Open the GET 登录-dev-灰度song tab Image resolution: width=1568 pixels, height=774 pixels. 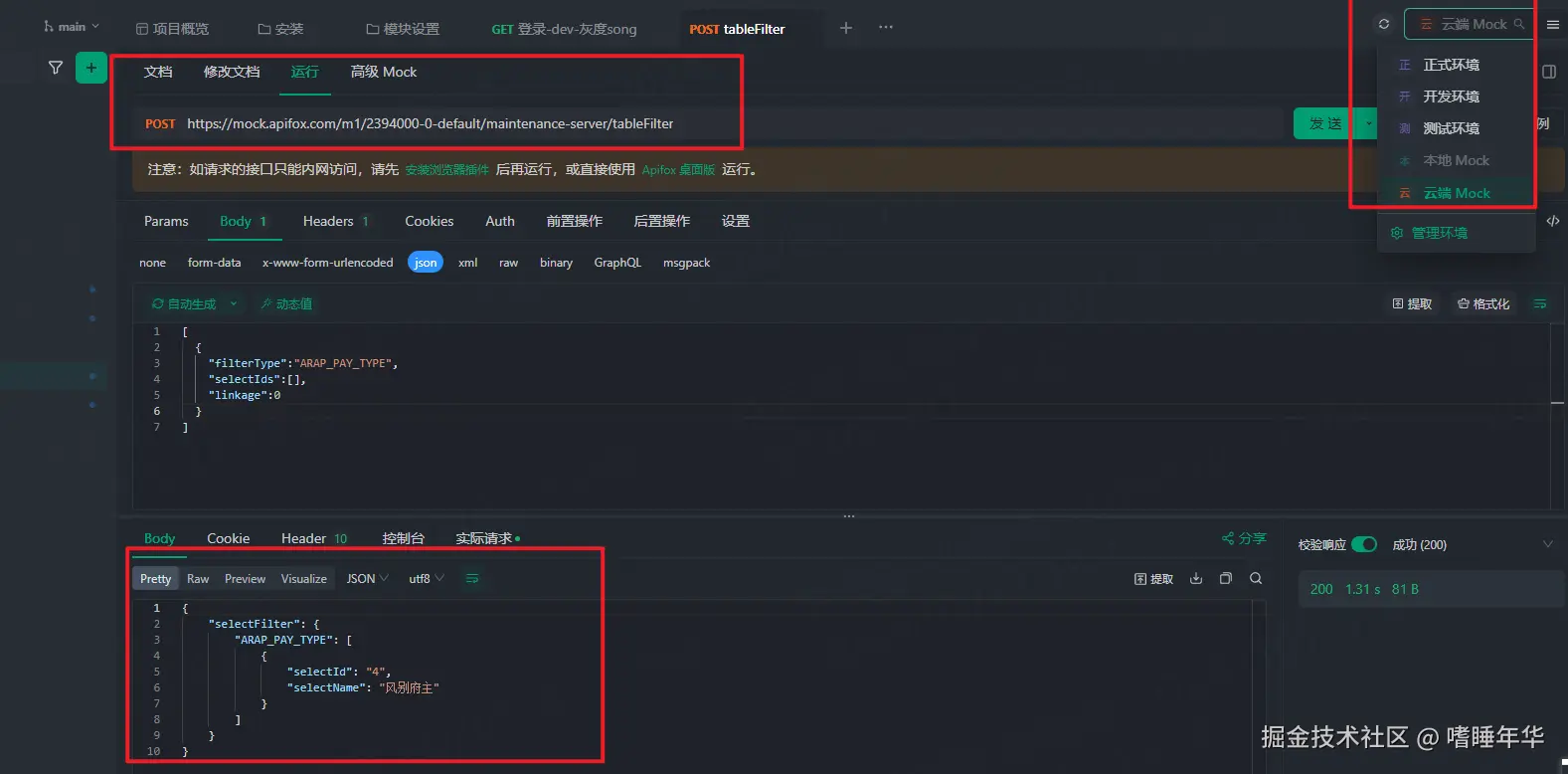(x=564, y=29)
